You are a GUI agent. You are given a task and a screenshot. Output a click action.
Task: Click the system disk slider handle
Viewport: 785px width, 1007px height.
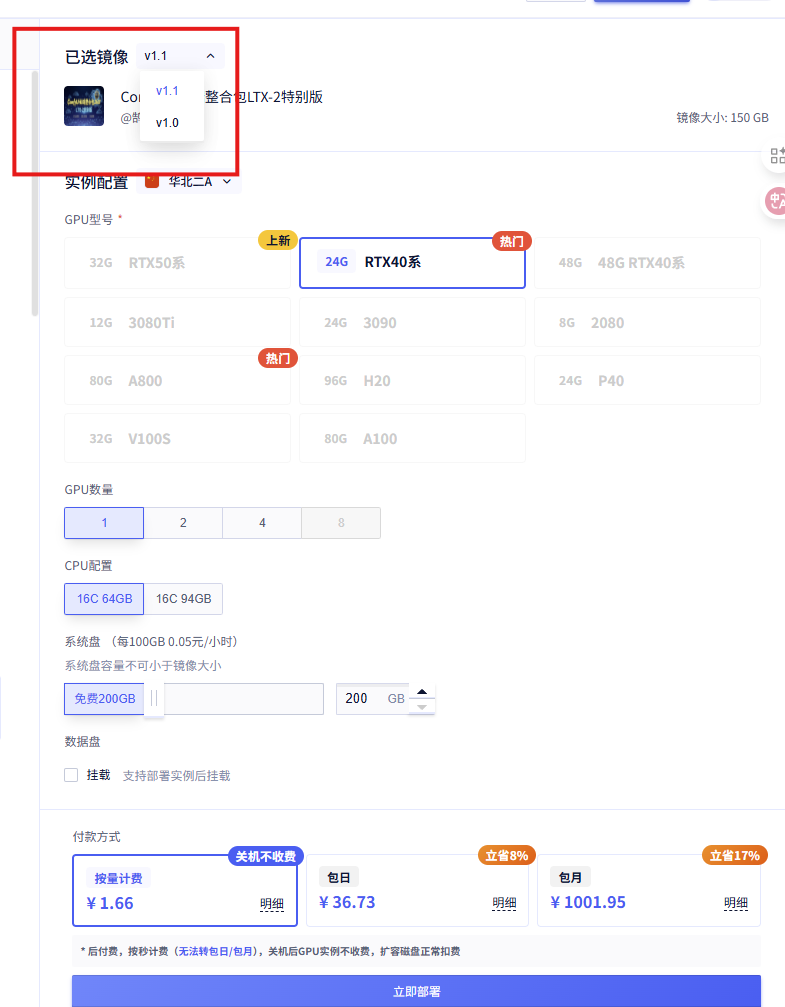154,699
